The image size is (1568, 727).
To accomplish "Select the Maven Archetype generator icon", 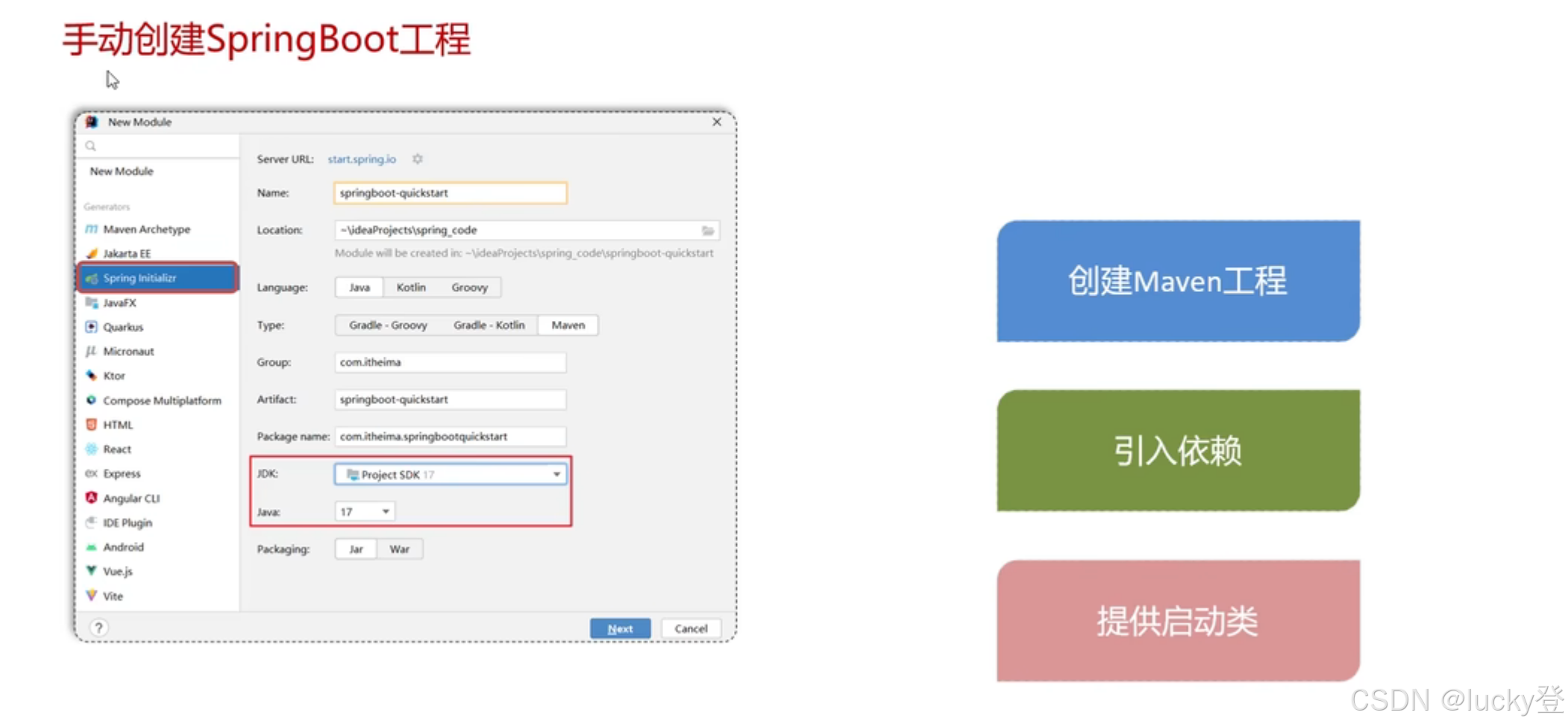I will (91, 229).
